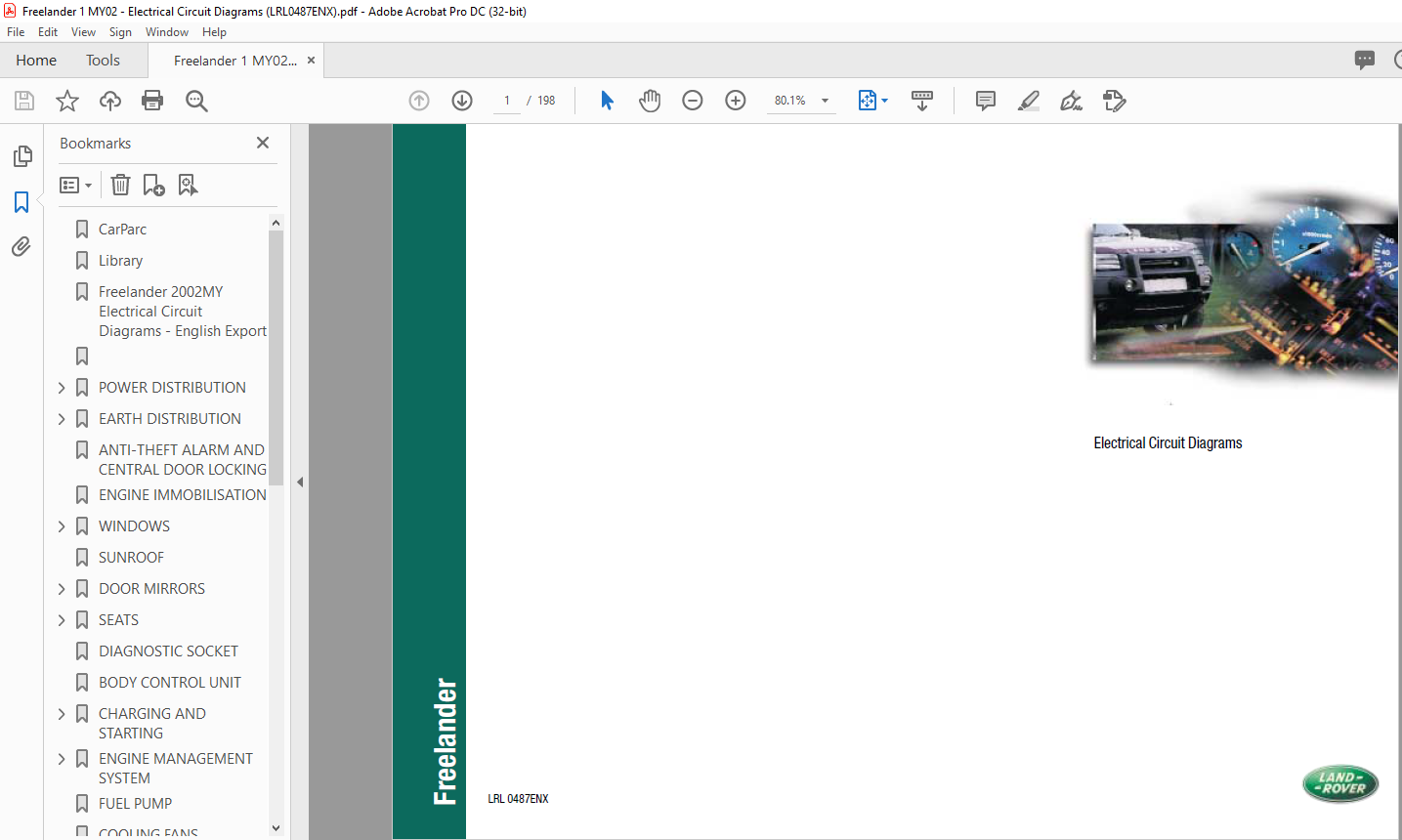The width and height of the screenshot is (1402, 840).
Task: Open ANTI-THEFT ALARM AND CENTRAL DOOR LOCKING bookmark
Action: [182, 460]
